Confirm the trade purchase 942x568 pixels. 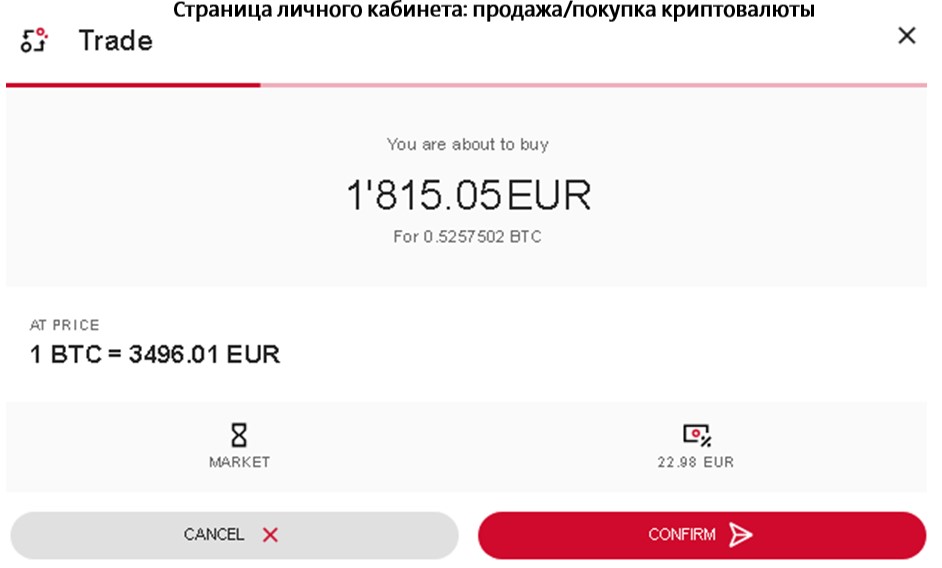click(702, 535)
